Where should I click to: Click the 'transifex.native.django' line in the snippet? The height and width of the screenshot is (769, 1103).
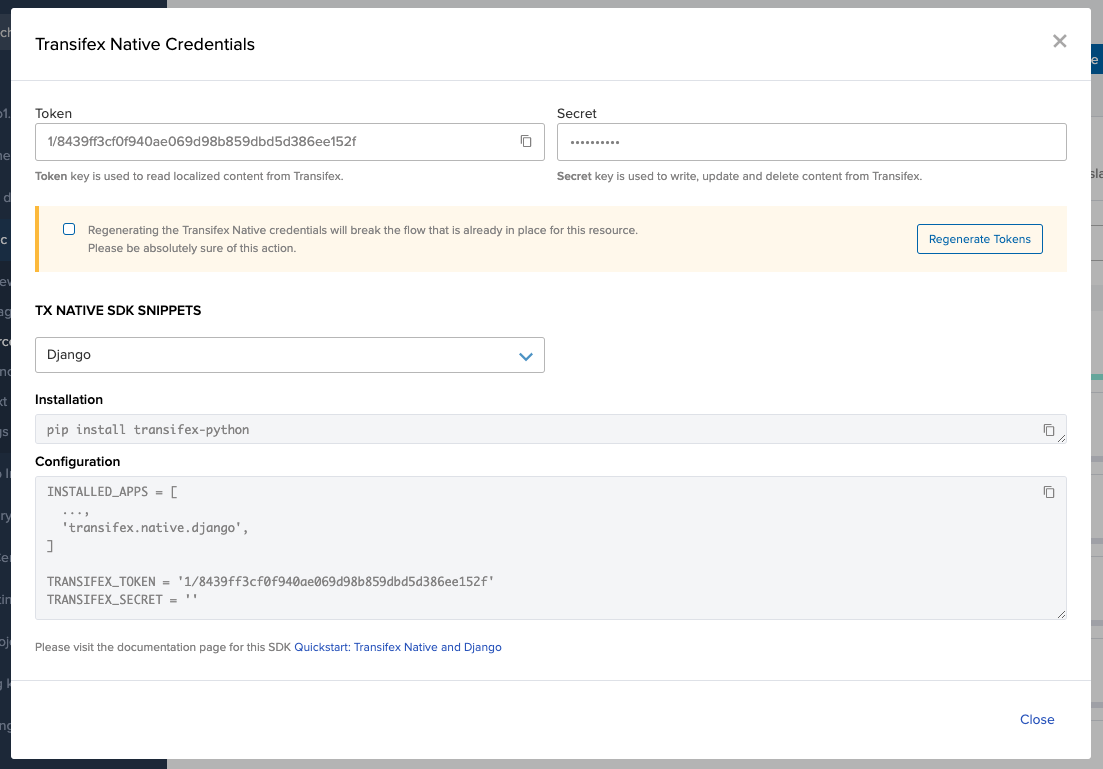point(155,528)
